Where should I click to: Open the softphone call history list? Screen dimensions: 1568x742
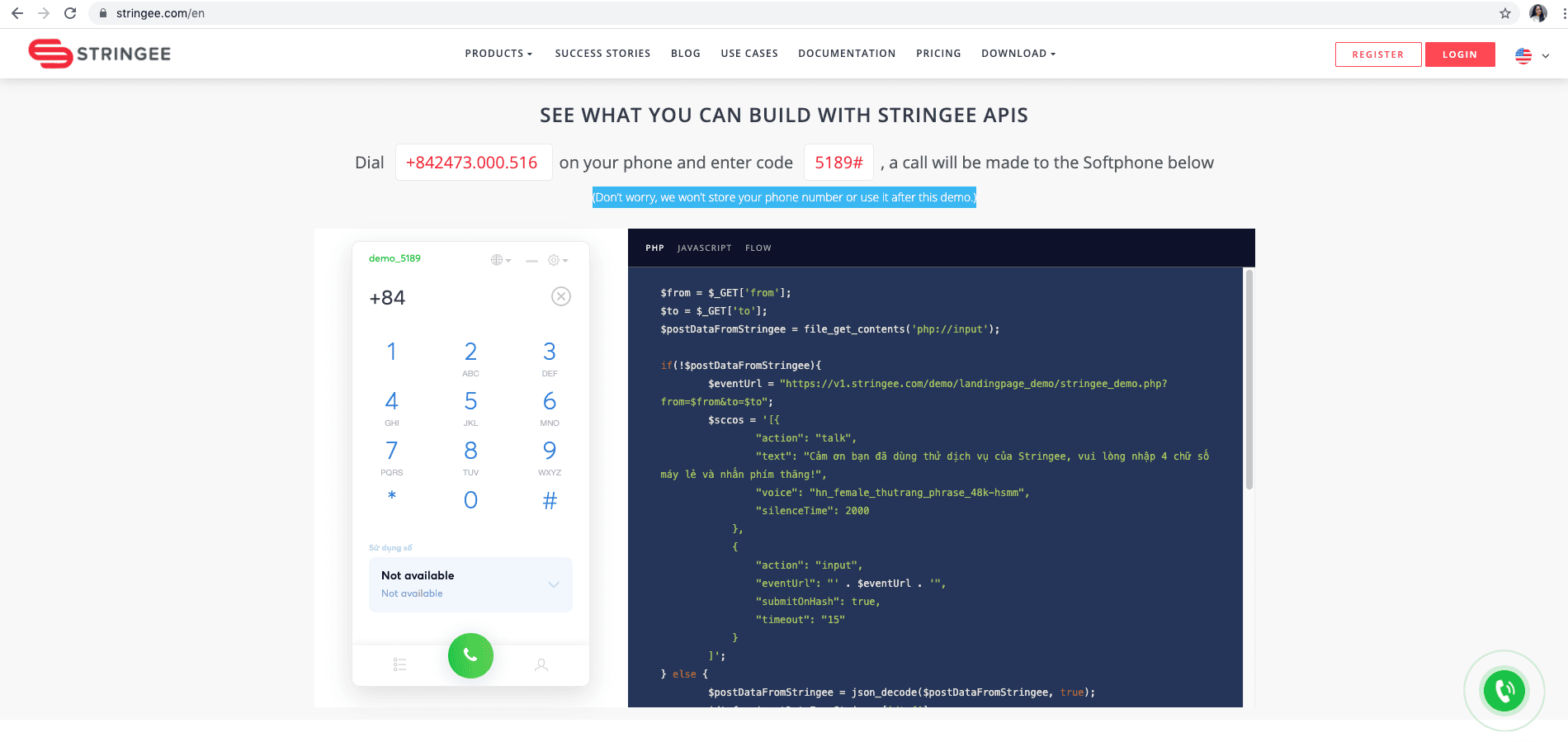pyautogui.click(x=400, y=664)
